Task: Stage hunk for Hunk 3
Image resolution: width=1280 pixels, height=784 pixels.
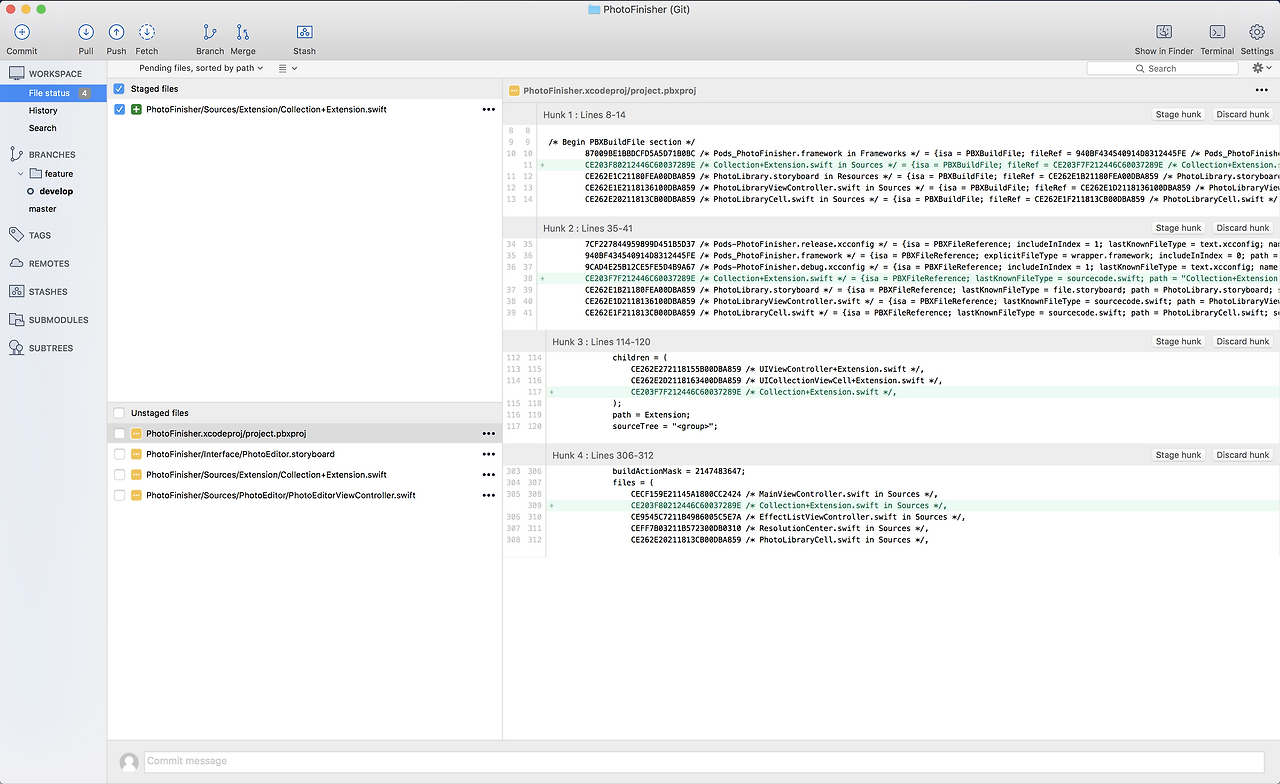Action: [1178, 341]
